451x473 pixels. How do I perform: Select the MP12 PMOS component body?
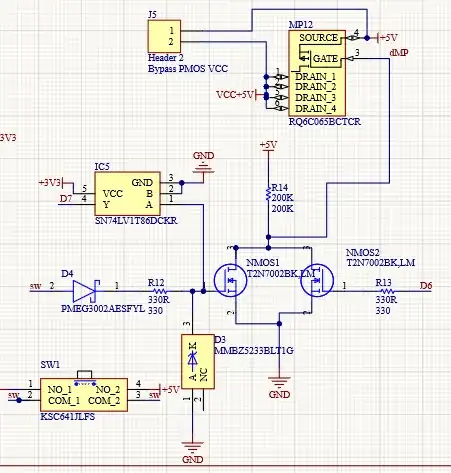coord(317,73)
